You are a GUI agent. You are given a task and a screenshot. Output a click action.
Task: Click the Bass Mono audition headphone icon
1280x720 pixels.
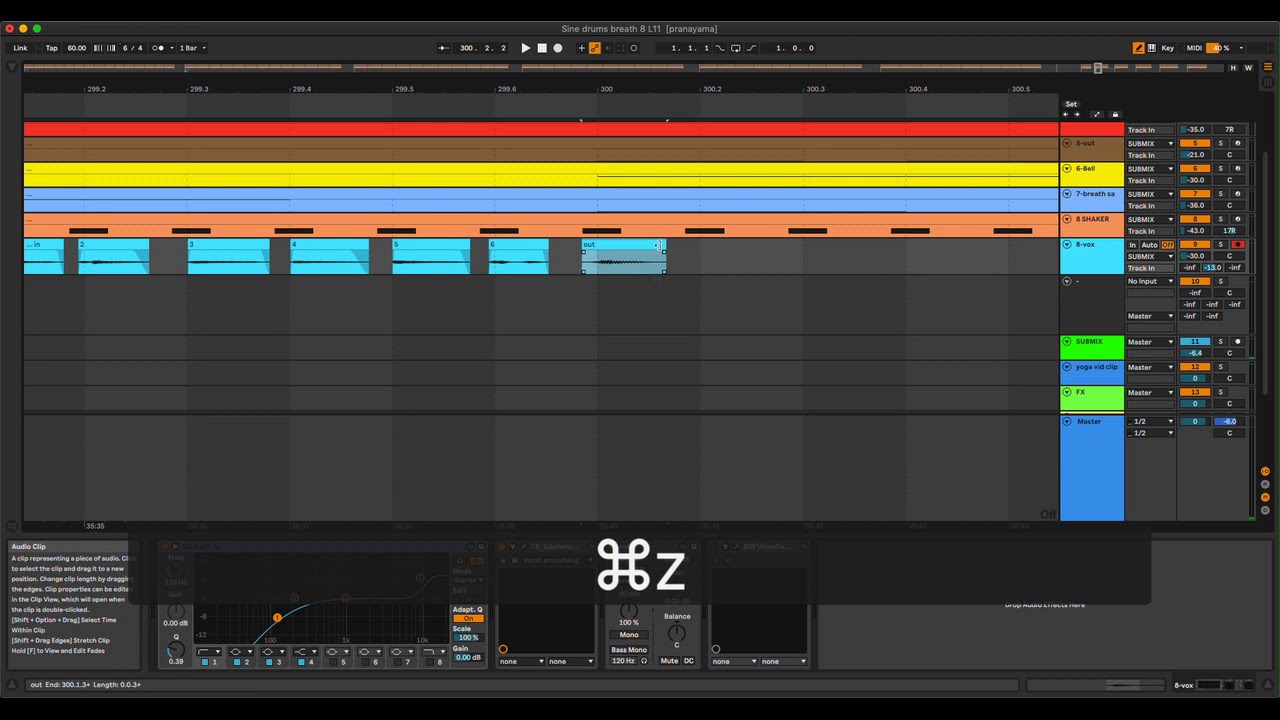pyautogui.click(x=644, y=661)
